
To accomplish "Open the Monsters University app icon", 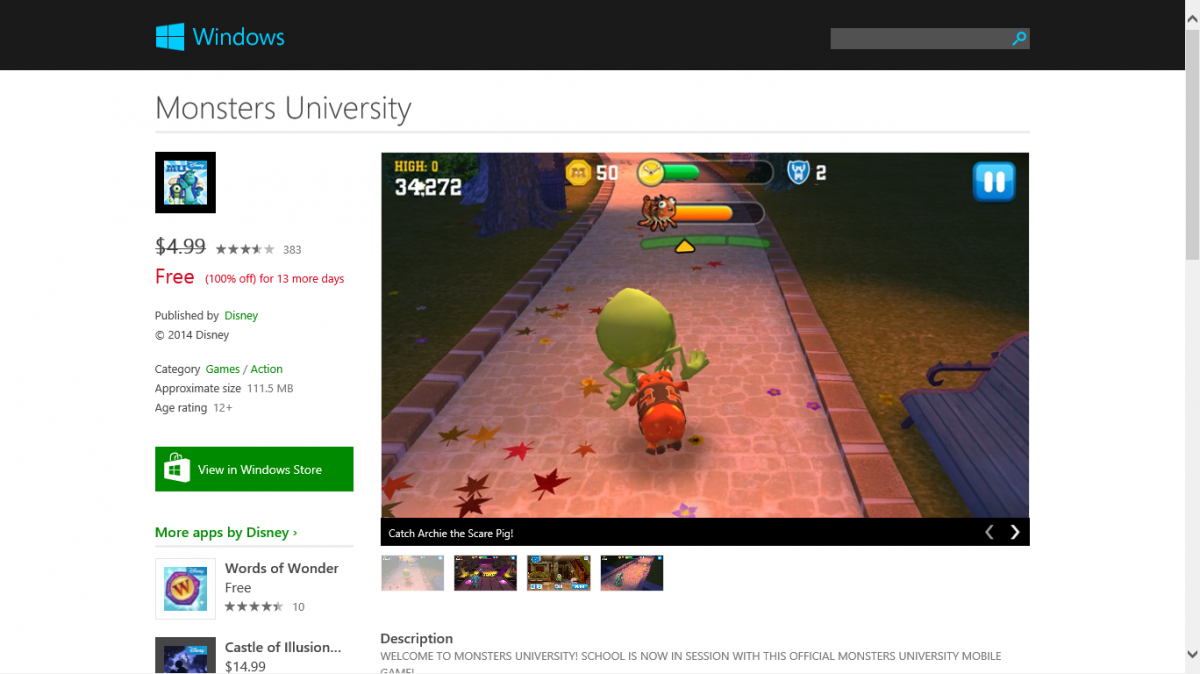I will point(185,182).
